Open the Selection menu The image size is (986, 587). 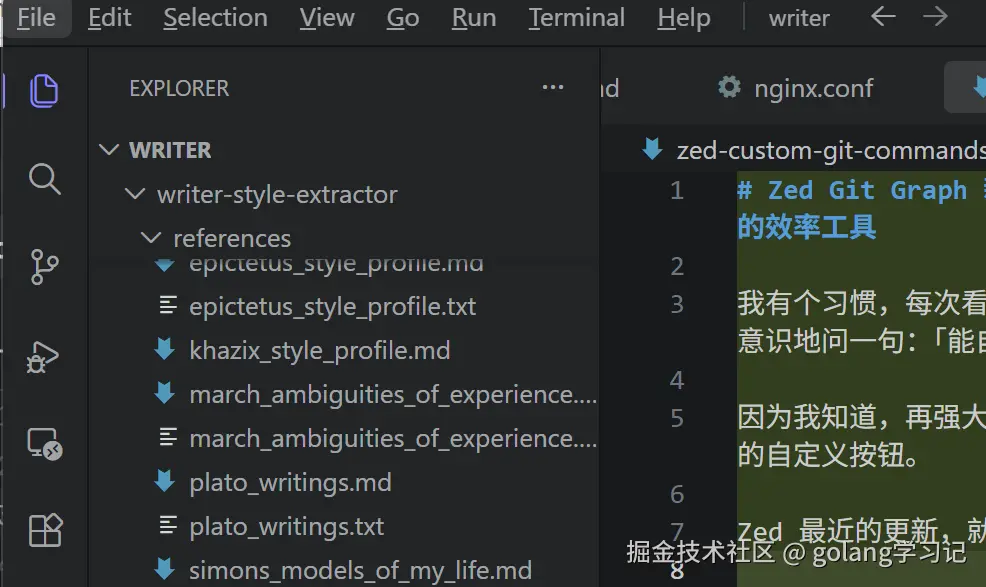[215, 18]
